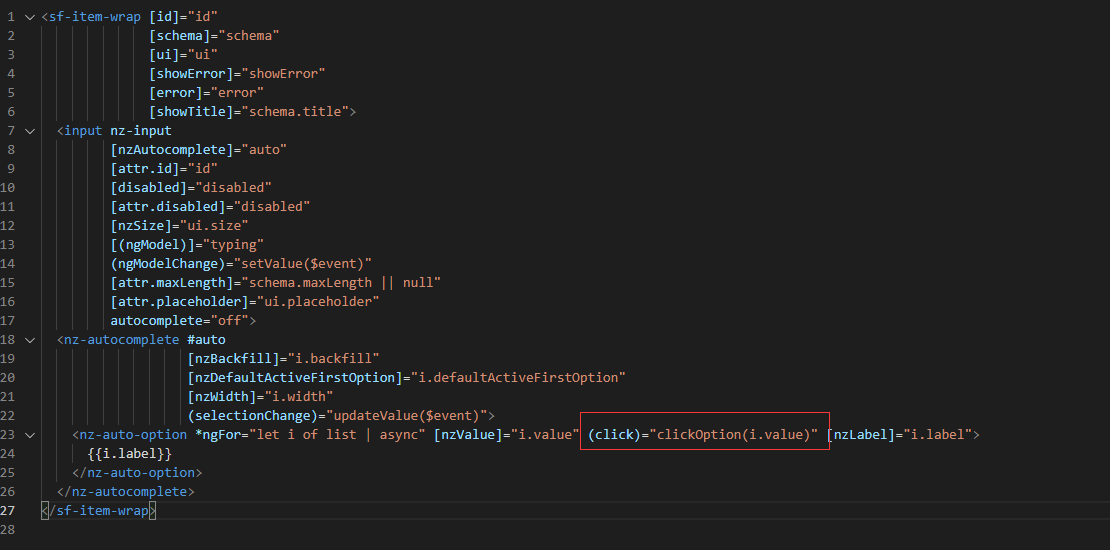Collapse the sf-item-wrap fold on line 1
This screenshot has width=1110, height=550.
(x=30, y=16)
